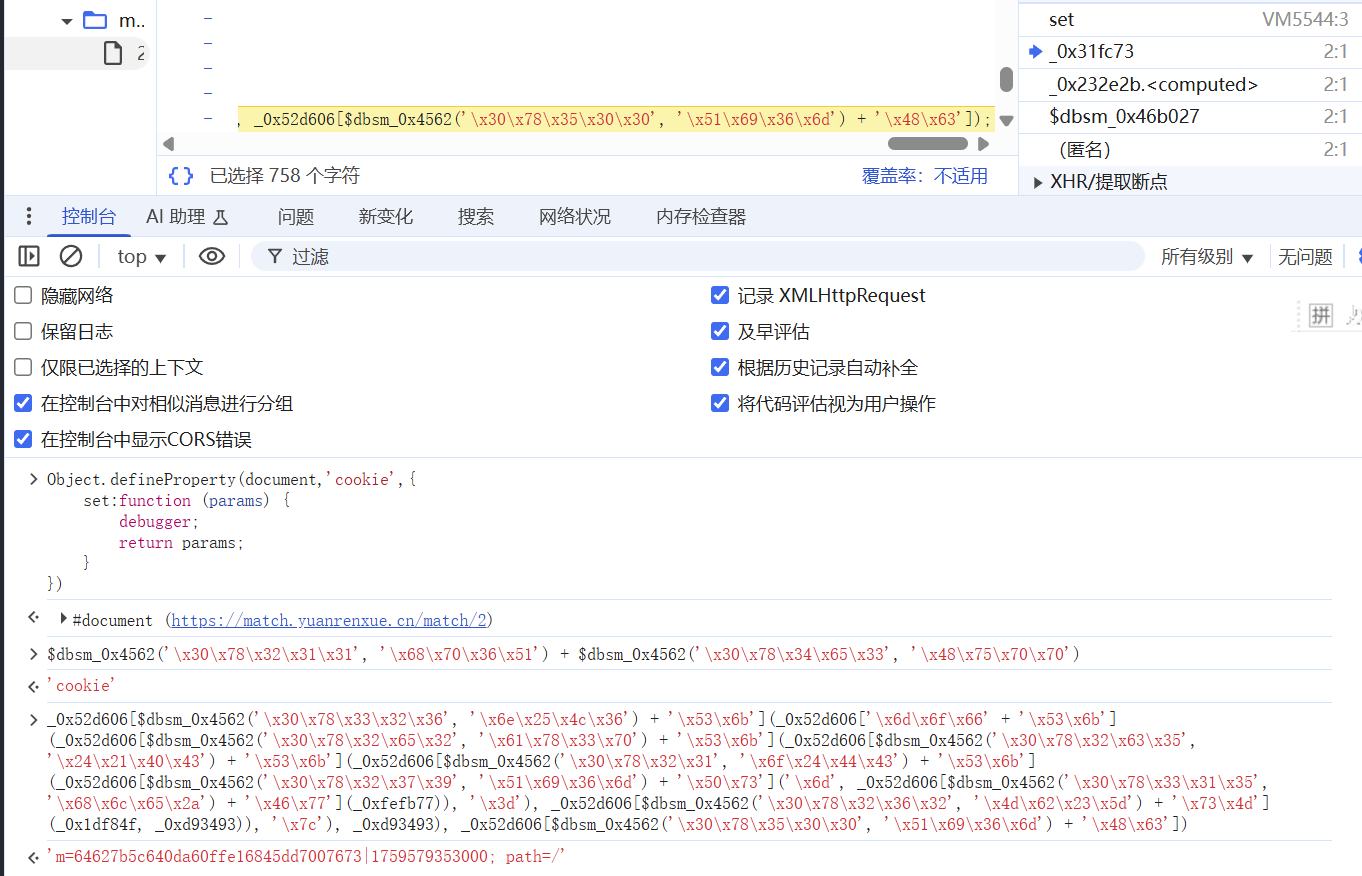
Task: Click the scroll-down arrow of the code pane scrollbar
Action: click(x=1006, y=120)
